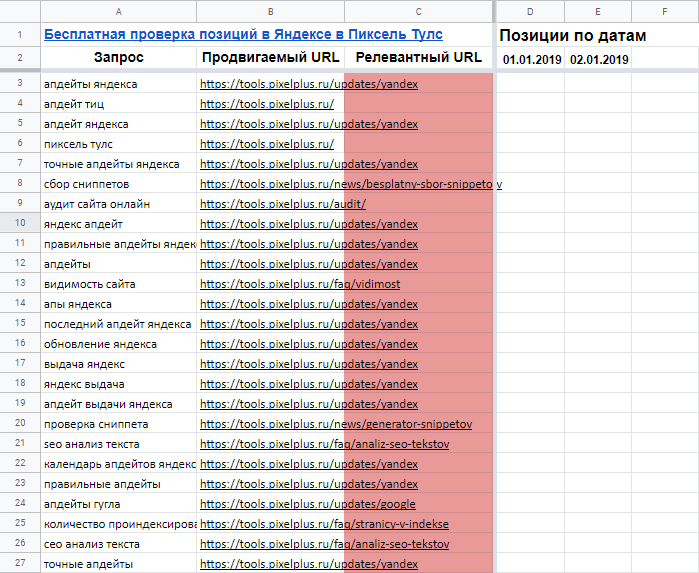Select column C header
This screenshot has width=699, height=573.
tap(419, 12)
